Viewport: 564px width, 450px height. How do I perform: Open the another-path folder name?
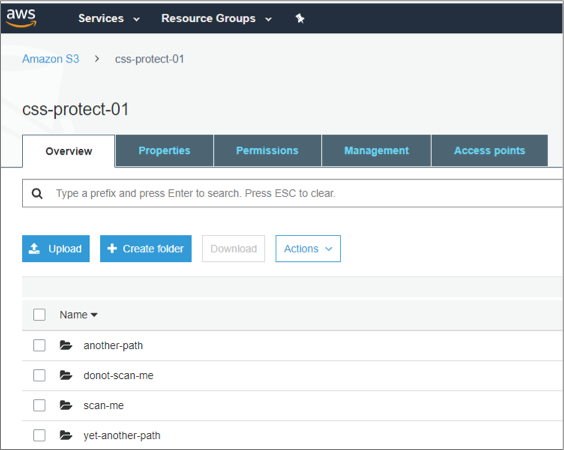pyautogui.click(x=113, y=345)
